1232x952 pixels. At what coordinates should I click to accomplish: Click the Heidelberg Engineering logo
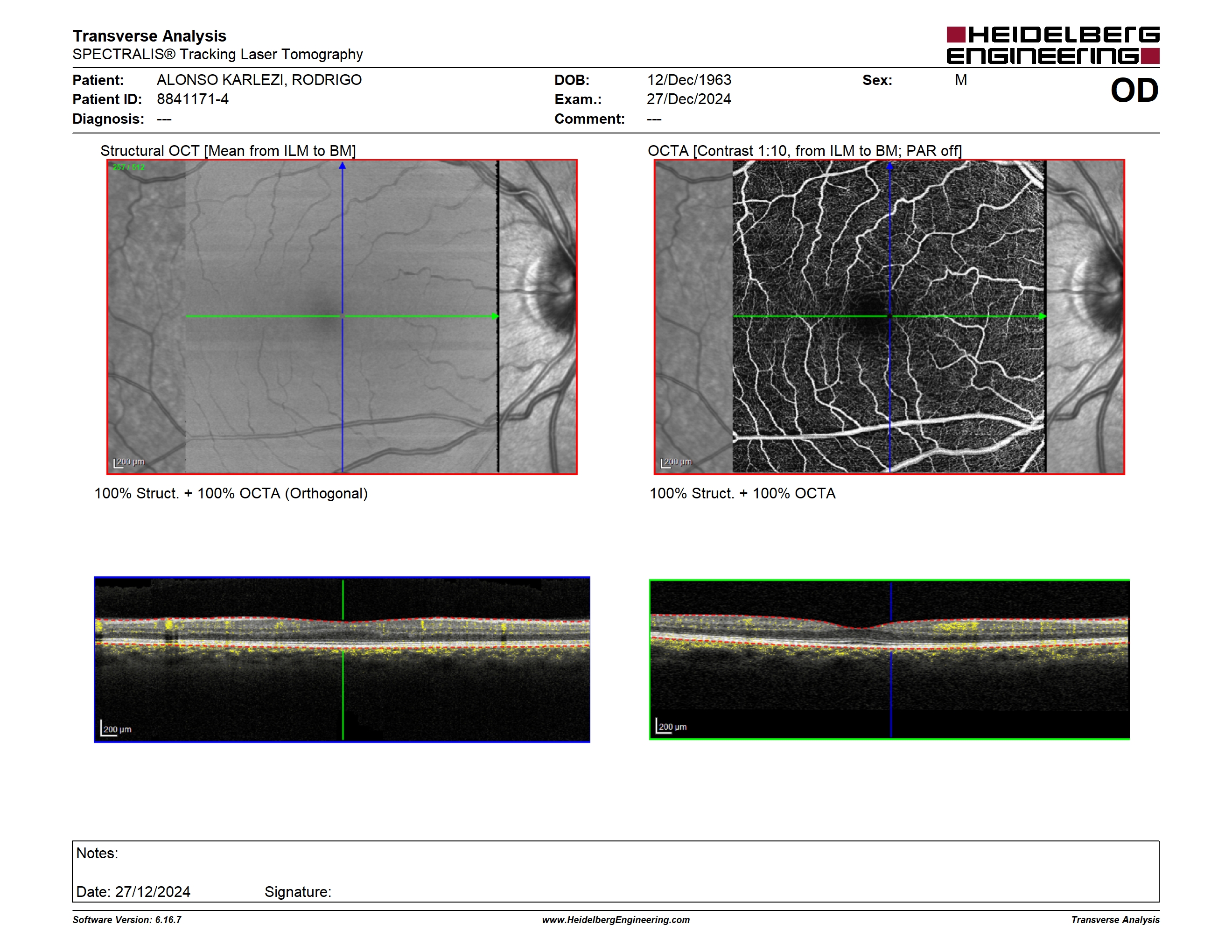pos(1053,45)
